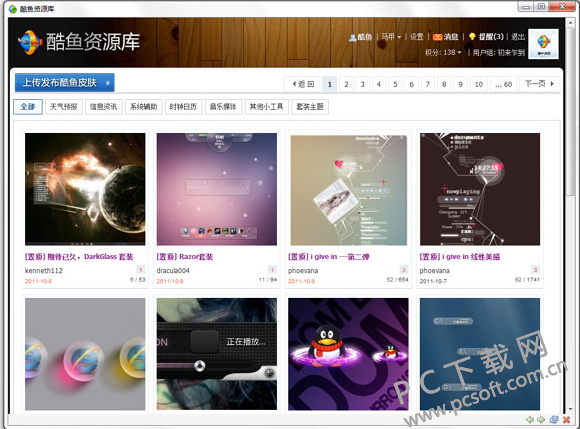Open title link [置顶] 期待已久,DarkGlass 套装
The width and height of the screenshot is (580, 429).
click(79, 257)
